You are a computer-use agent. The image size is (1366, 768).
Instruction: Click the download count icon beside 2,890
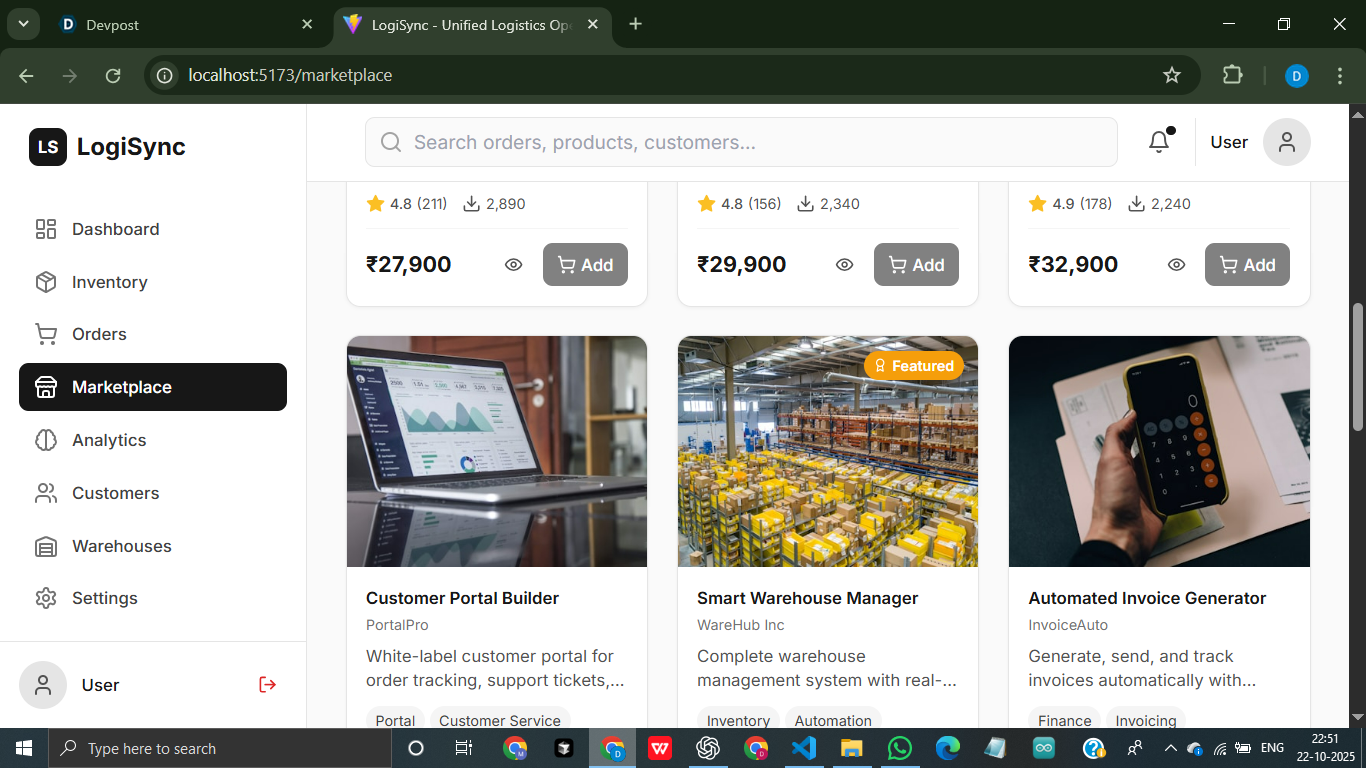pos(472,204)
